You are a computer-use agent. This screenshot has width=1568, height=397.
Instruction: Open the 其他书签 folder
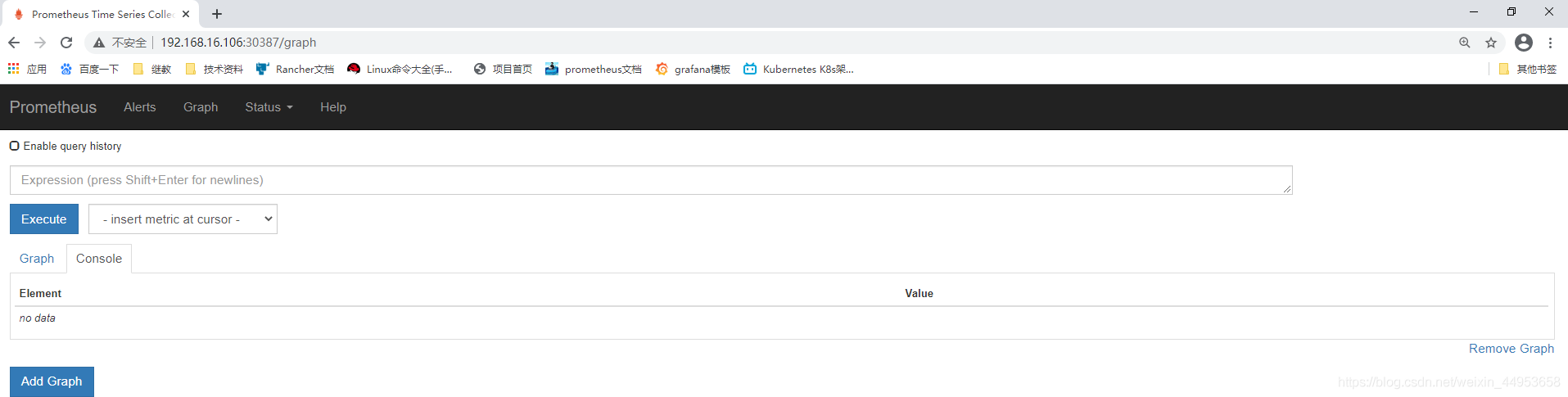tap(1527, 69)
